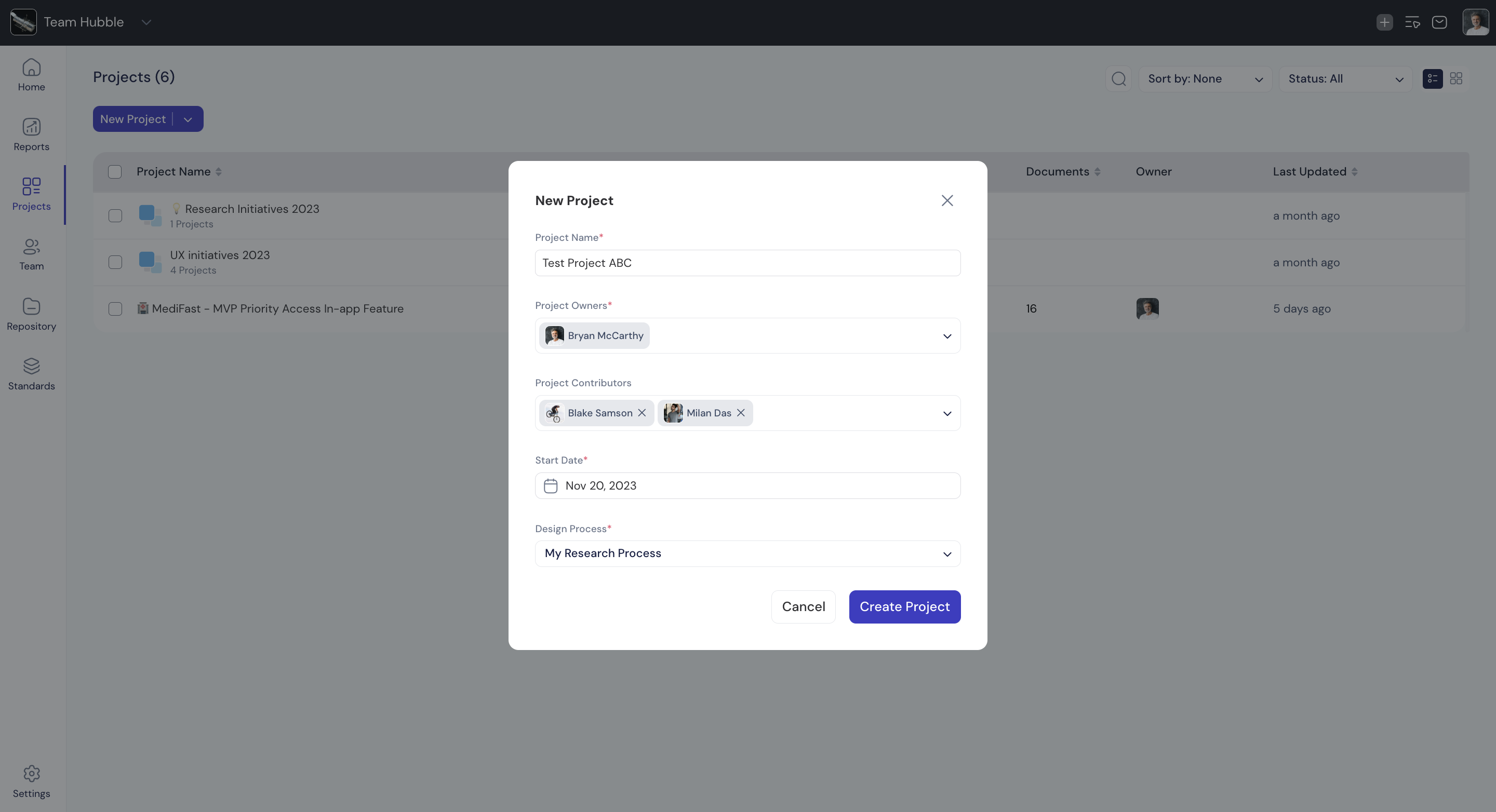Click the mail inbox icon
Image resolution: width=1496 pixels, height=812 pixels.
coord(1439,22)
